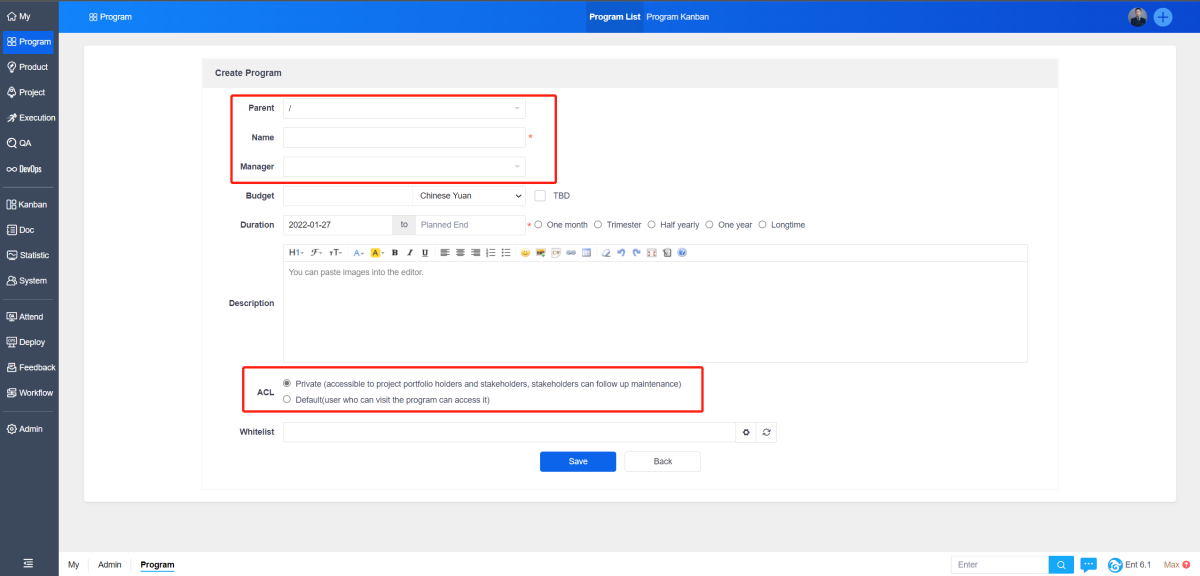The height and width of the screenshot is (576, 1200).
Task: Click the insert hyperlink icon in editor
Action: click(571, 253)
